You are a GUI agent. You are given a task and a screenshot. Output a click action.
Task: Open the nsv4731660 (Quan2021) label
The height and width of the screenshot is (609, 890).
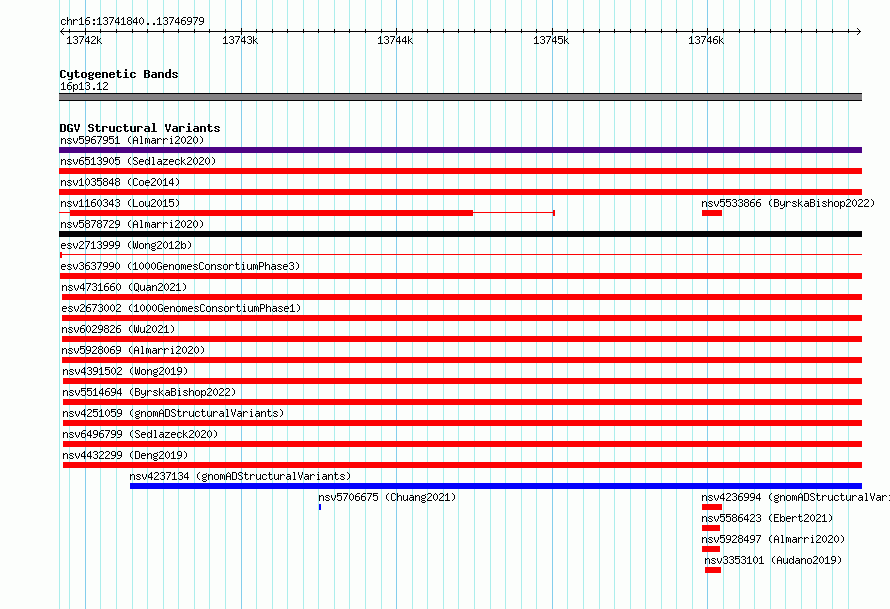pyautogui.click(x=124, y=287)
